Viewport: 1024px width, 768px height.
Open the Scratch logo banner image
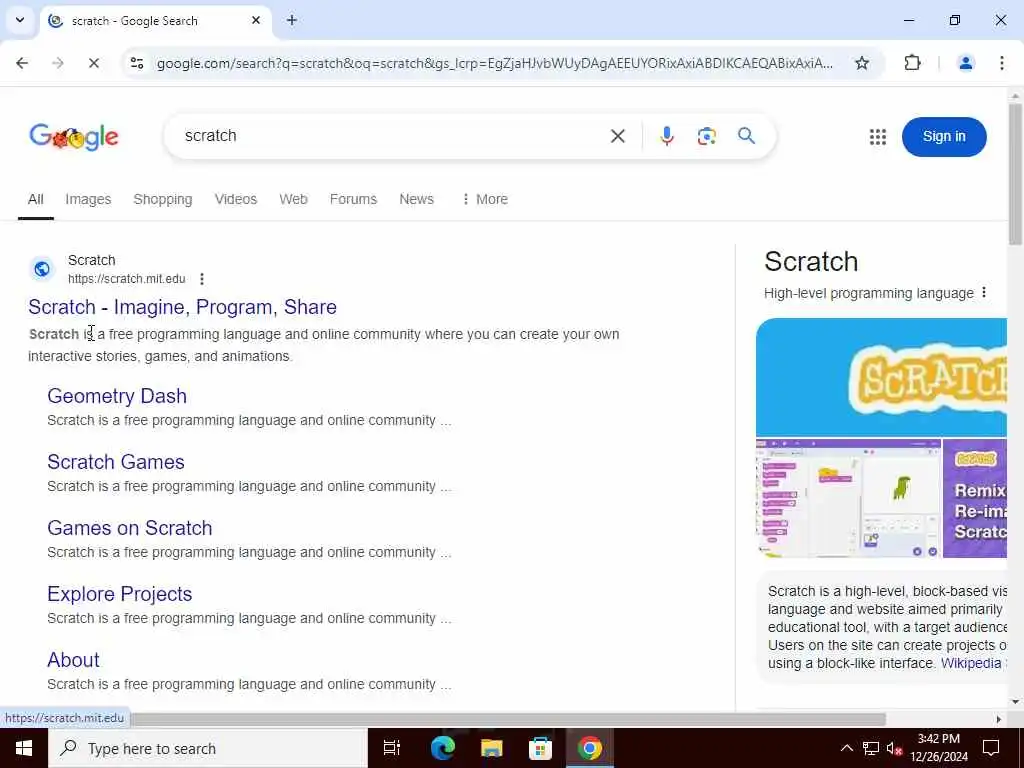(x=882, y=377)
